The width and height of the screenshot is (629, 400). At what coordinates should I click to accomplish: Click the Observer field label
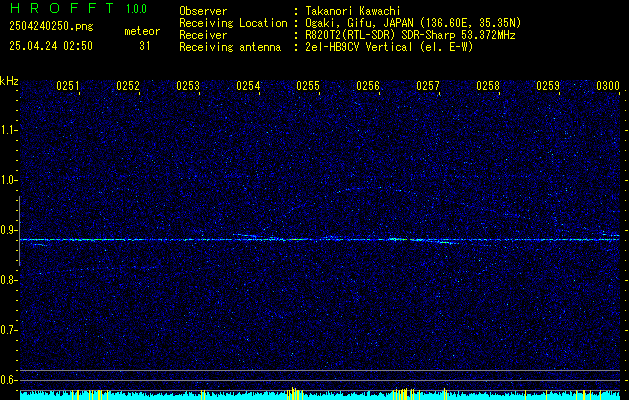tap(203, 11)
